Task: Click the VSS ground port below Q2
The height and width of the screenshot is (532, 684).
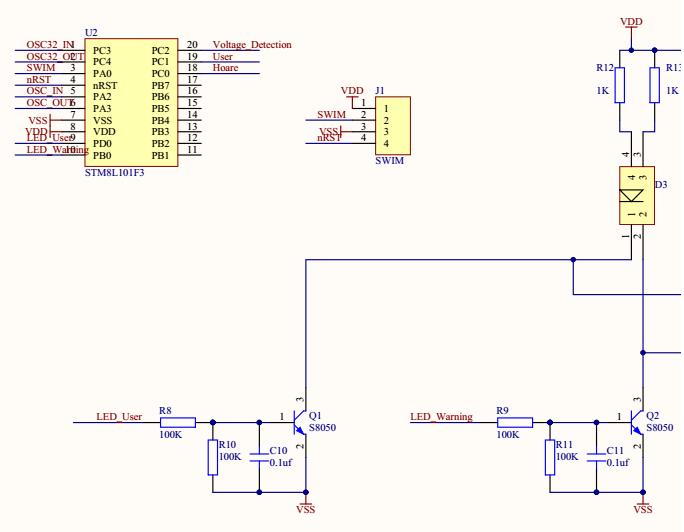Action: point(643,506)
